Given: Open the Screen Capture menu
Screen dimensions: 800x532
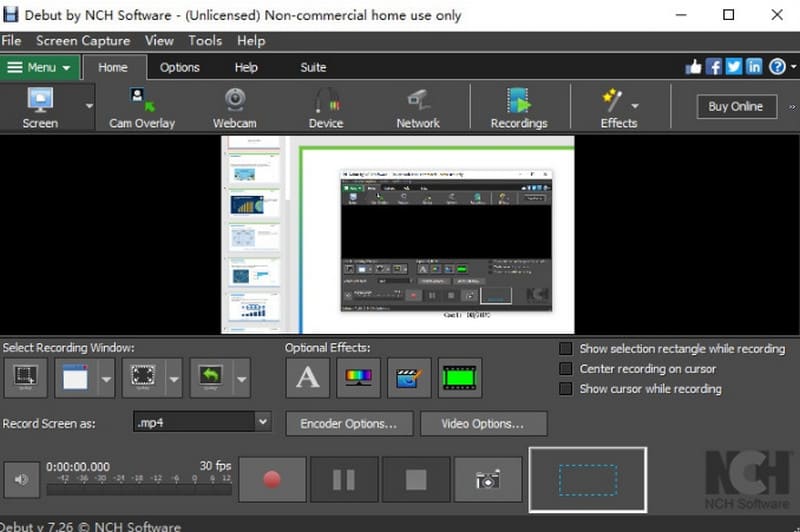Looking at the screenshot, I should coord(83,41).
